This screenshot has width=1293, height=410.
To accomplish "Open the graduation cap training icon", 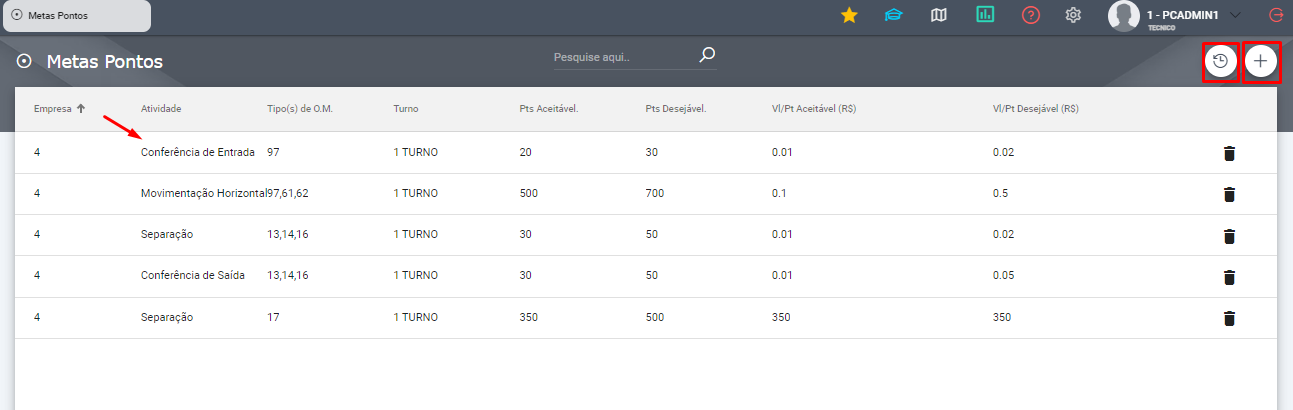I will [894, 15].
